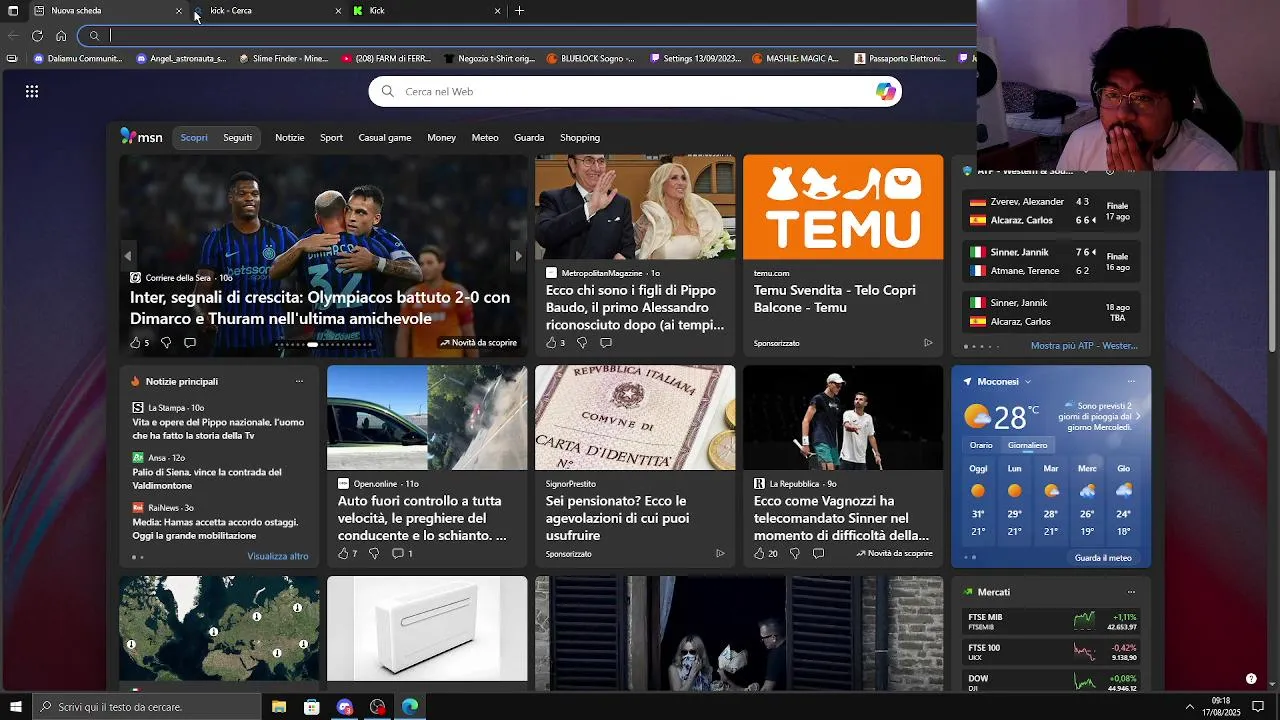
Task: Click the Cerca nel Web search box
Action: click(x=635, y=91)
